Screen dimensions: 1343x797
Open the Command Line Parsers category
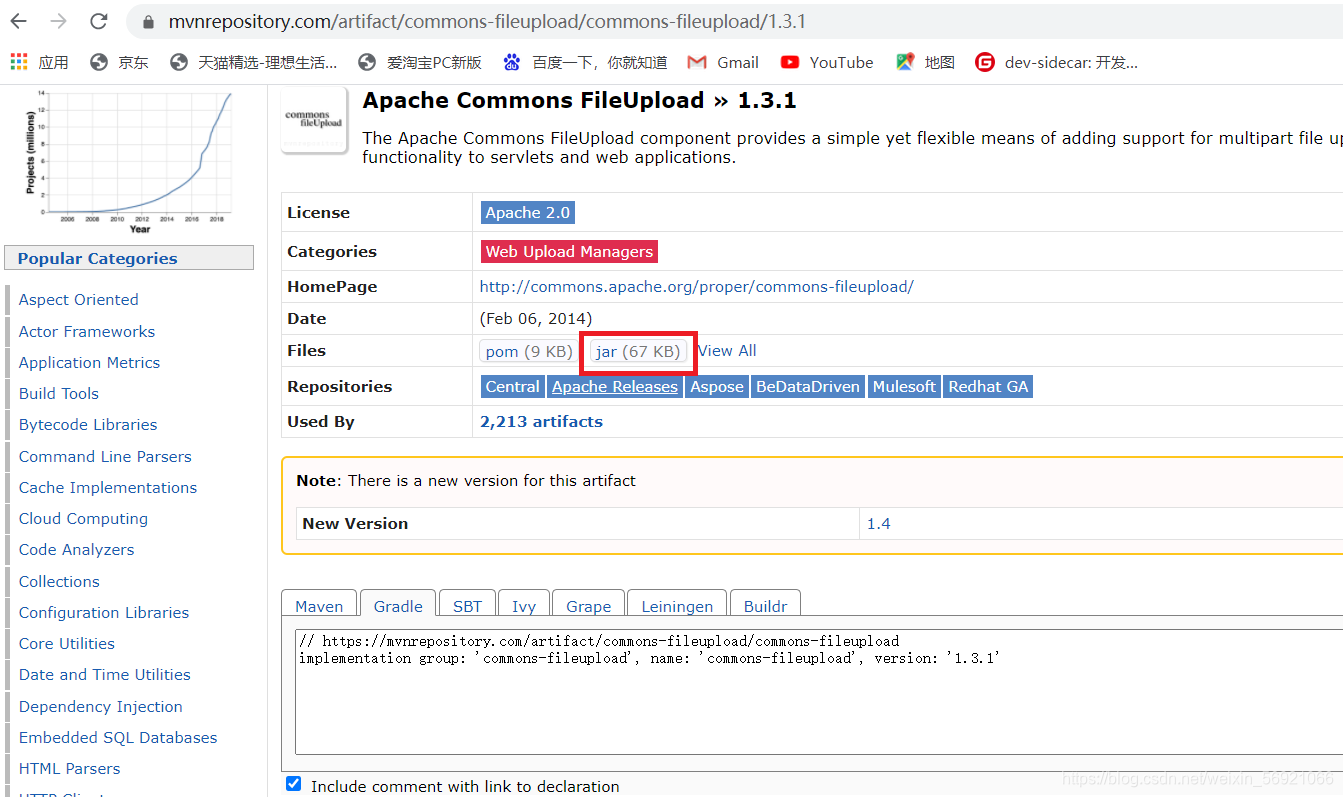(105, 456)
